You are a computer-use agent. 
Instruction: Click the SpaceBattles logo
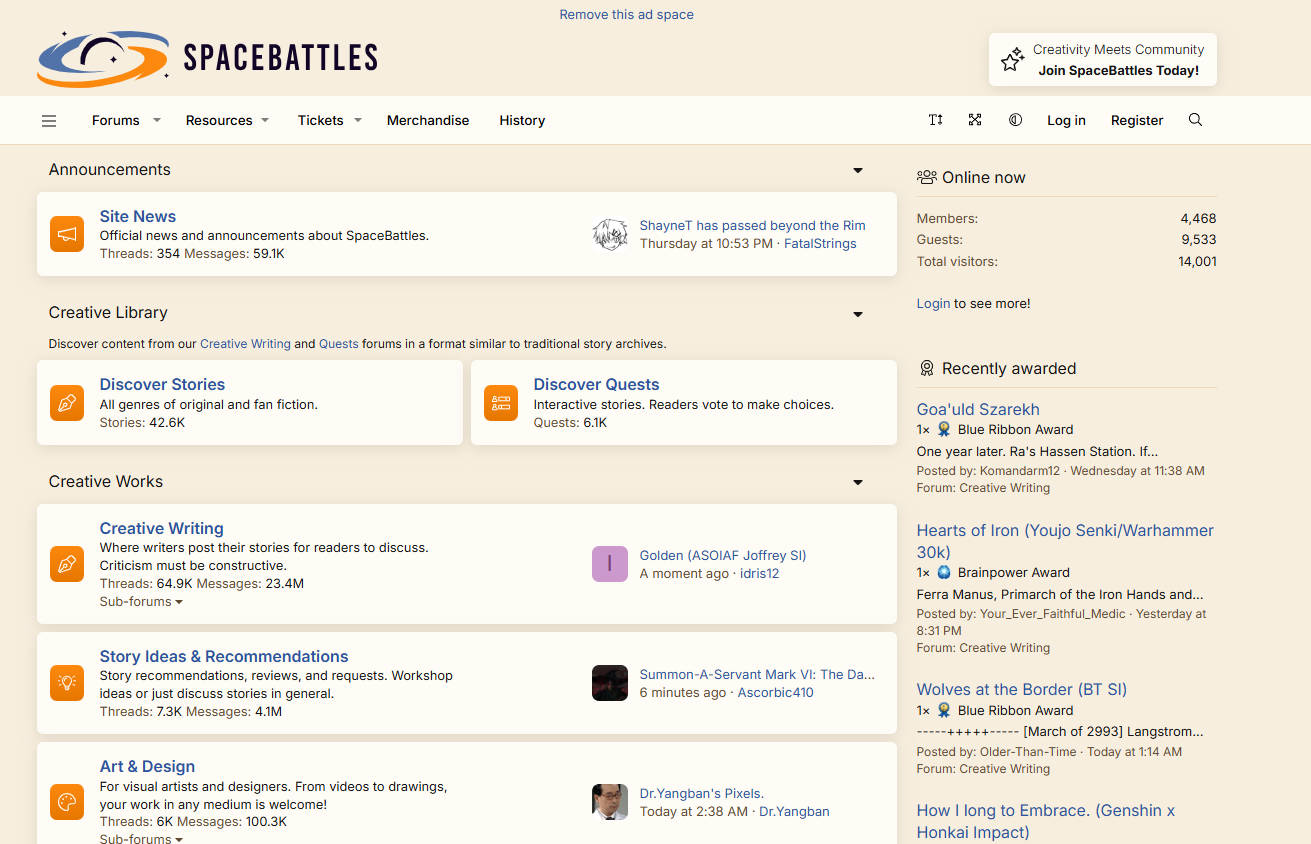point(207,58)
